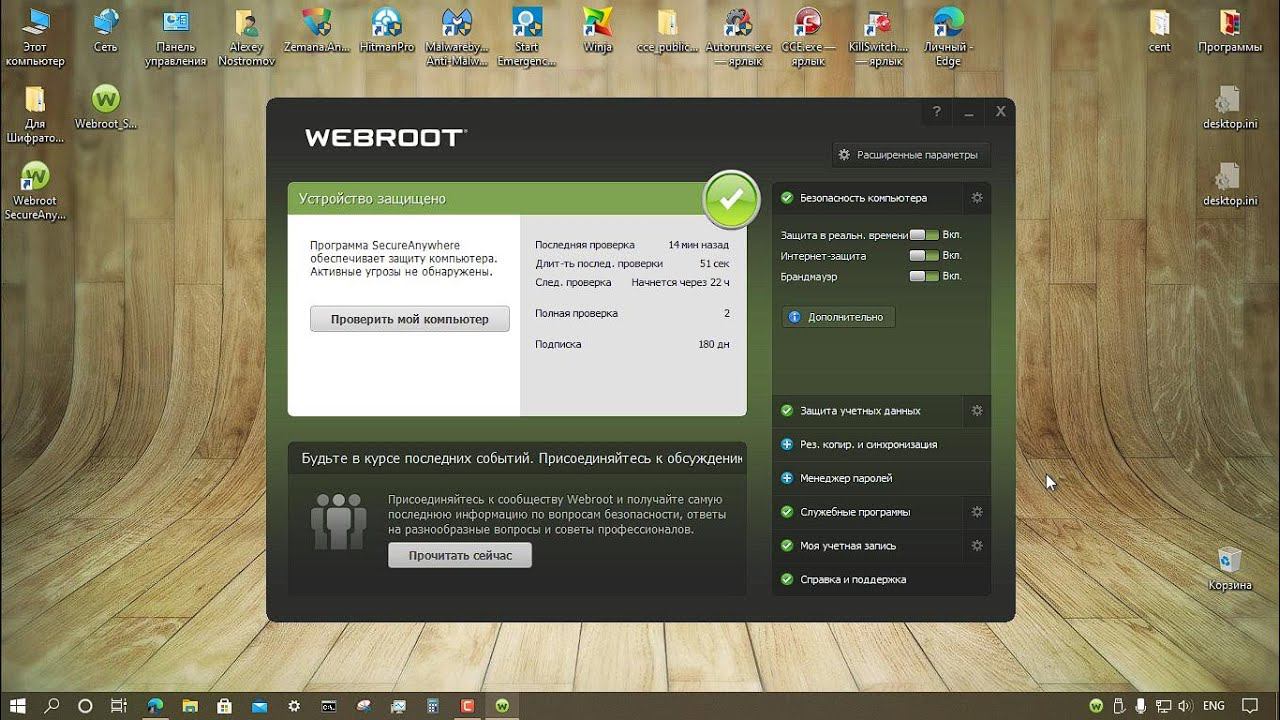Toggle the Брандмауэр firewall switch
Image resolution: width=1280 pixels, height=720 pixels.
point(924,276)
